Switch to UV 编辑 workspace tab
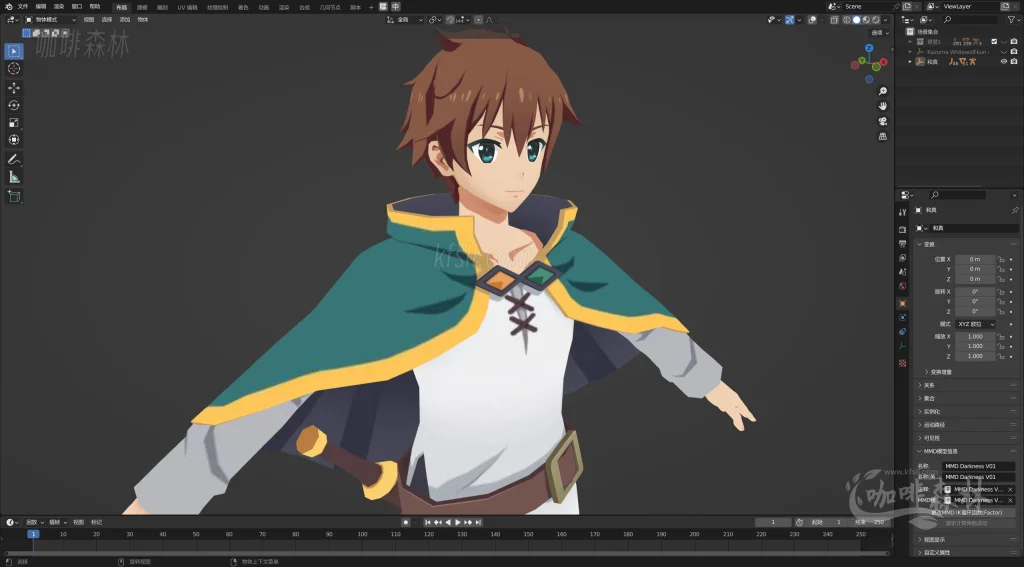The width and height of the screenshot is (1024, 567). point(187,7)
